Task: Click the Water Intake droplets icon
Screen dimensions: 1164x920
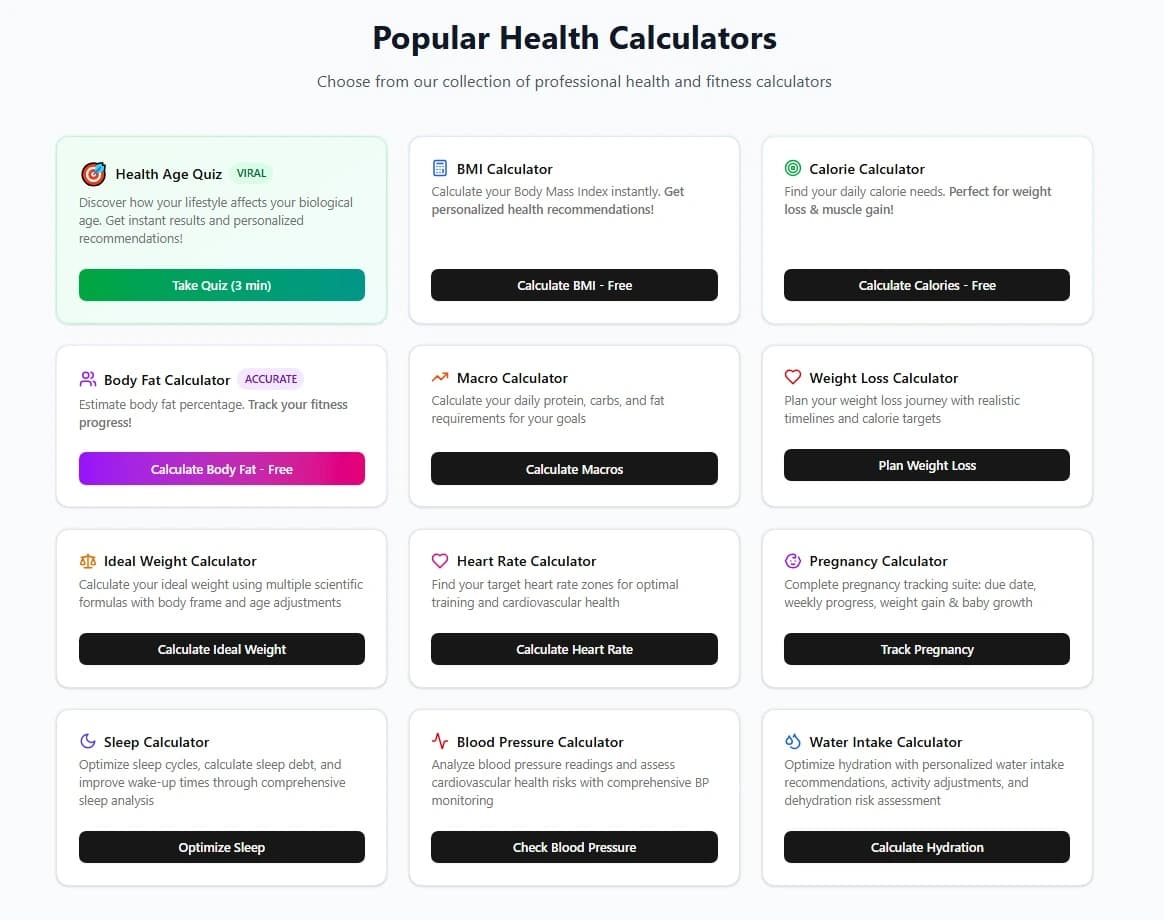Action: [x=793, y=741]
